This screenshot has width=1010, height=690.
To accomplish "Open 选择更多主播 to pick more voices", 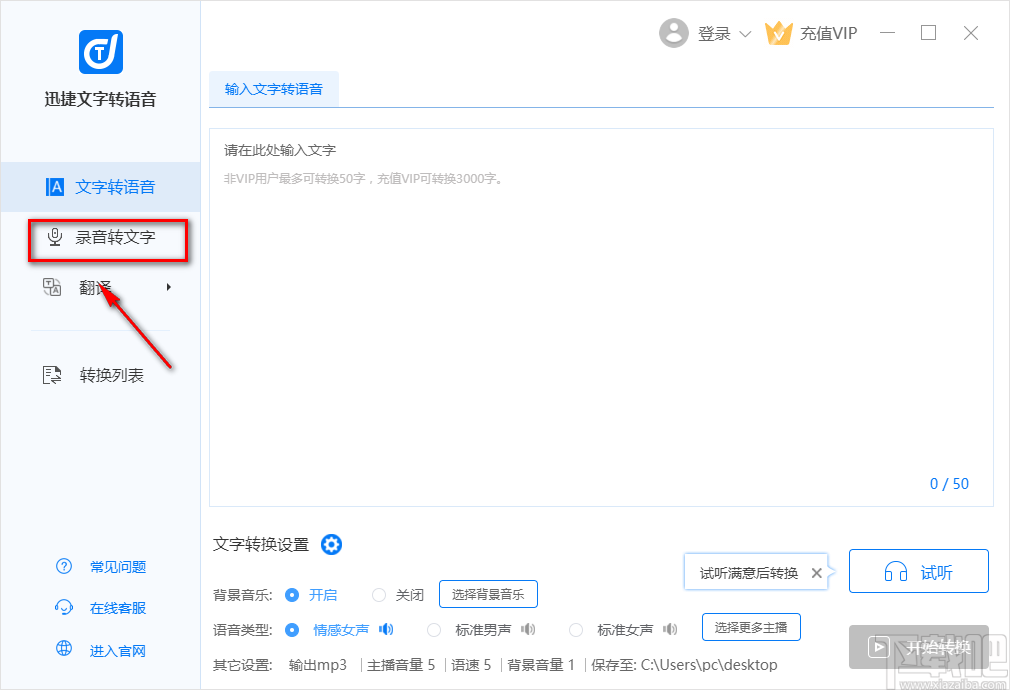I will 751,627.
